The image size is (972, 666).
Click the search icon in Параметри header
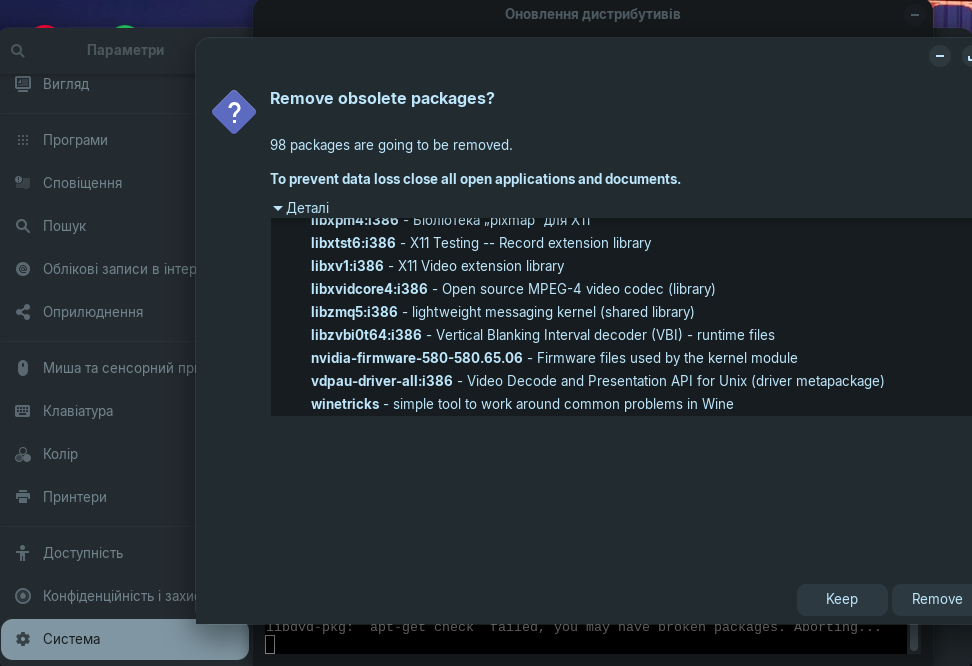point(18,50)
